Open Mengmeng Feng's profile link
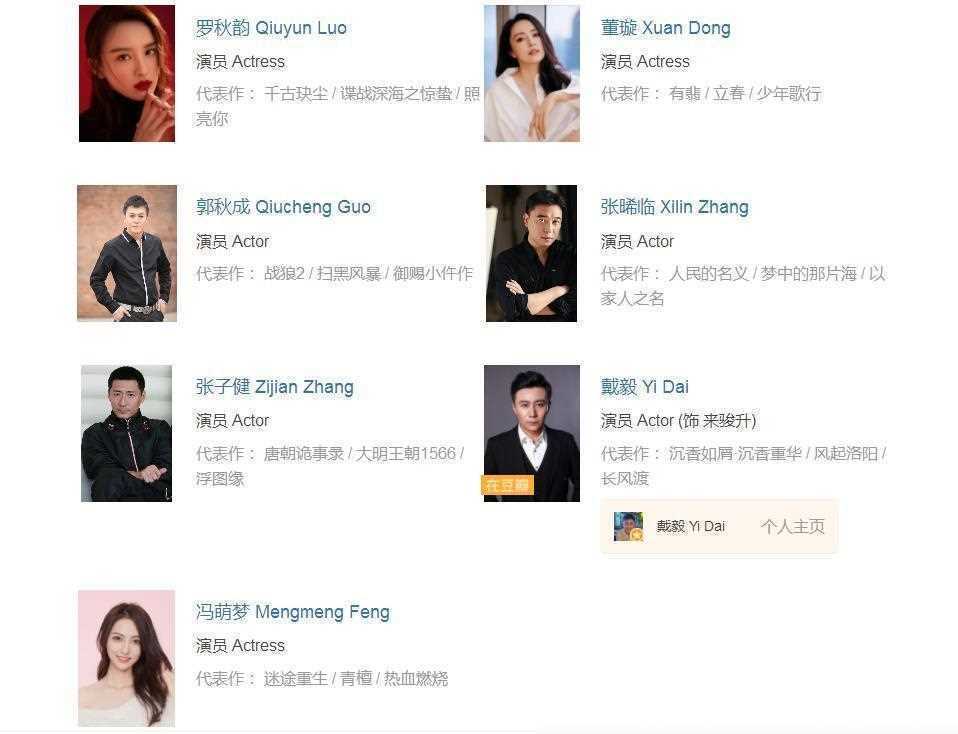Viewport: 958px width, 734px height. [x=293, y=612]
